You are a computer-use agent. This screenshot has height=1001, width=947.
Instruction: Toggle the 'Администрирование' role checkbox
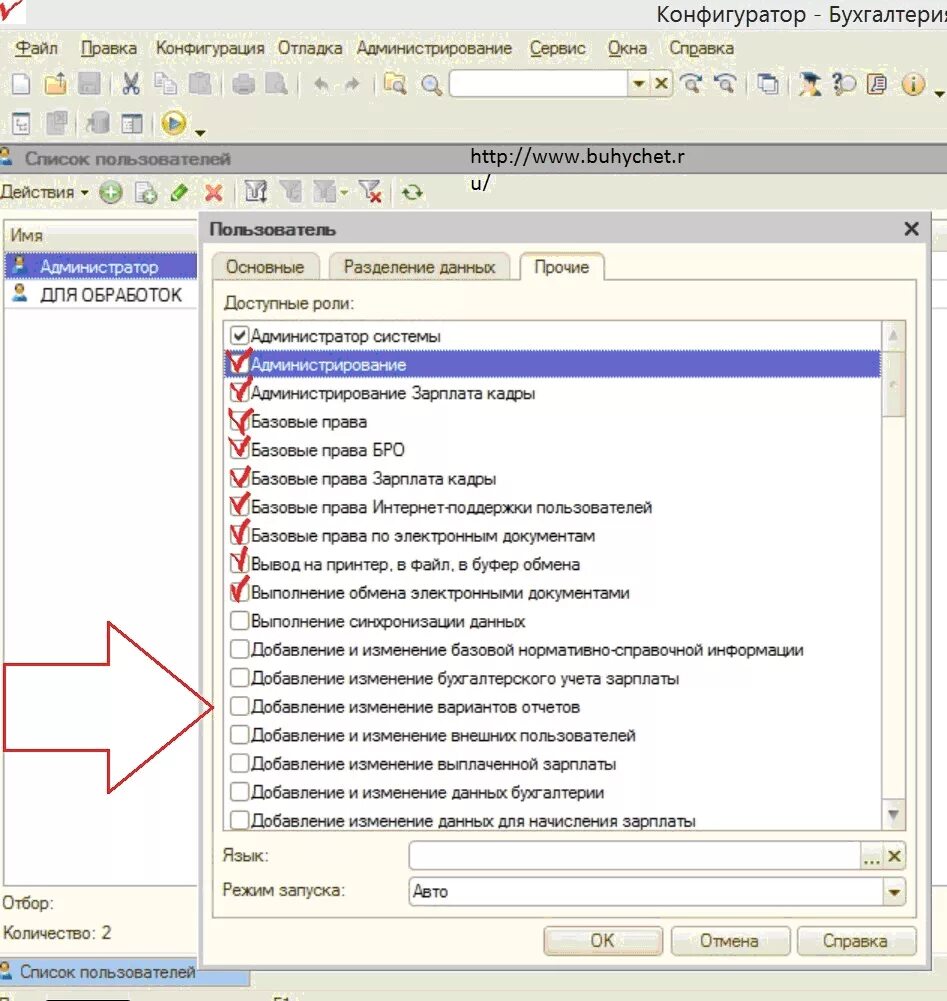pos(239,364)
